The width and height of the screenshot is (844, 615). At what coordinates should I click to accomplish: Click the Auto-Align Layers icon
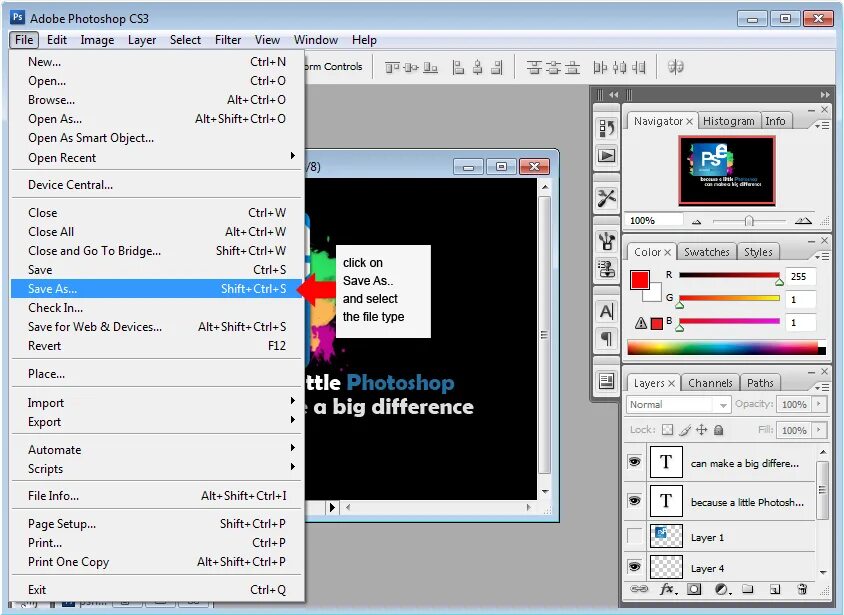point(676,67)
